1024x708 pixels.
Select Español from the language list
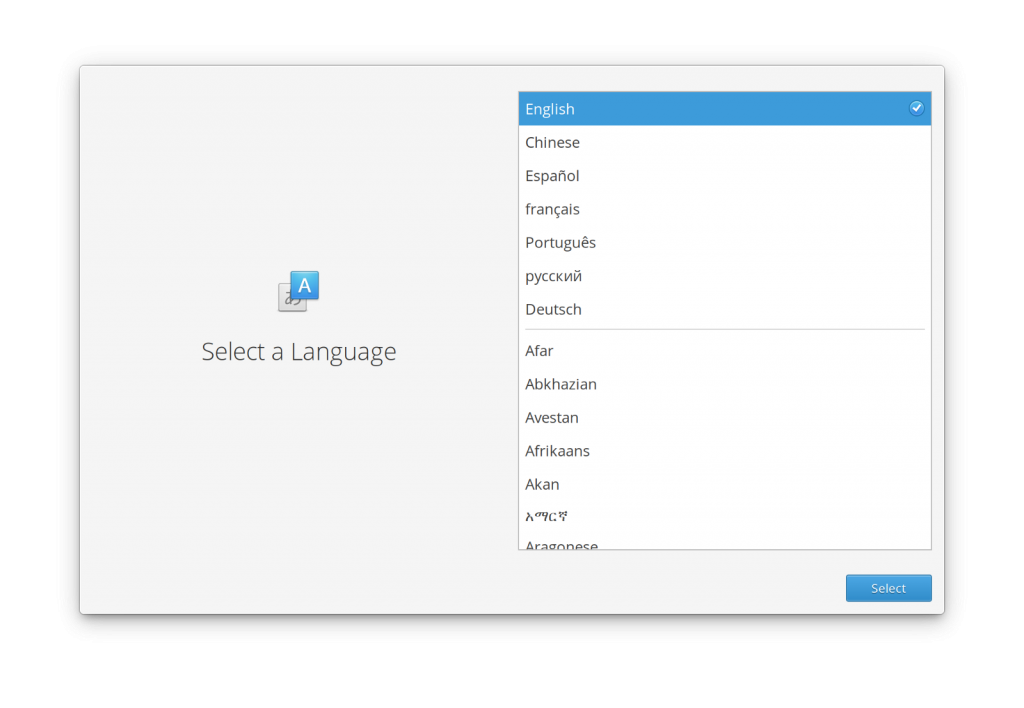coord(552,175)
